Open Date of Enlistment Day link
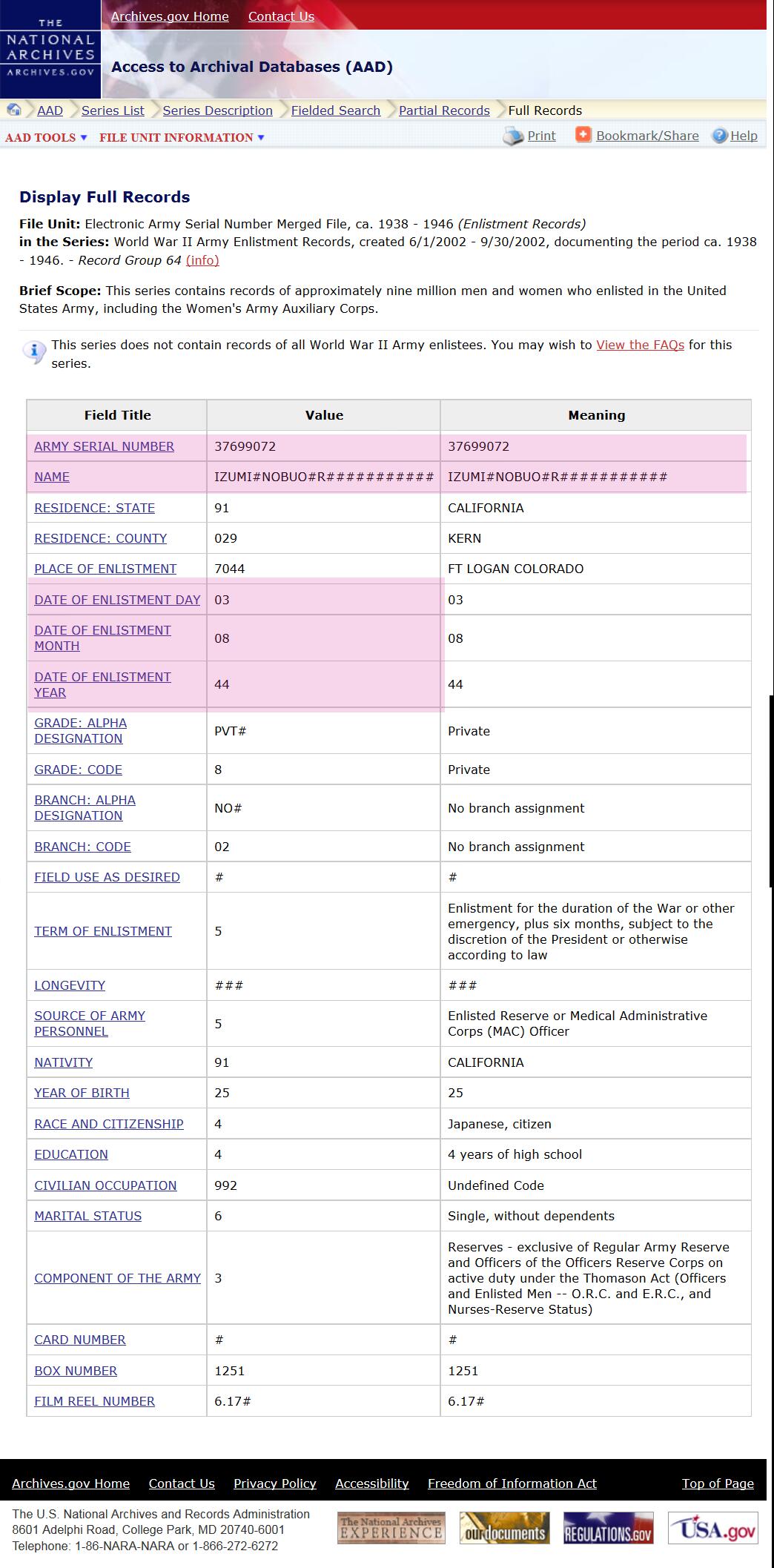Viewport: 774px width, 1568px height. coord(117,600)
